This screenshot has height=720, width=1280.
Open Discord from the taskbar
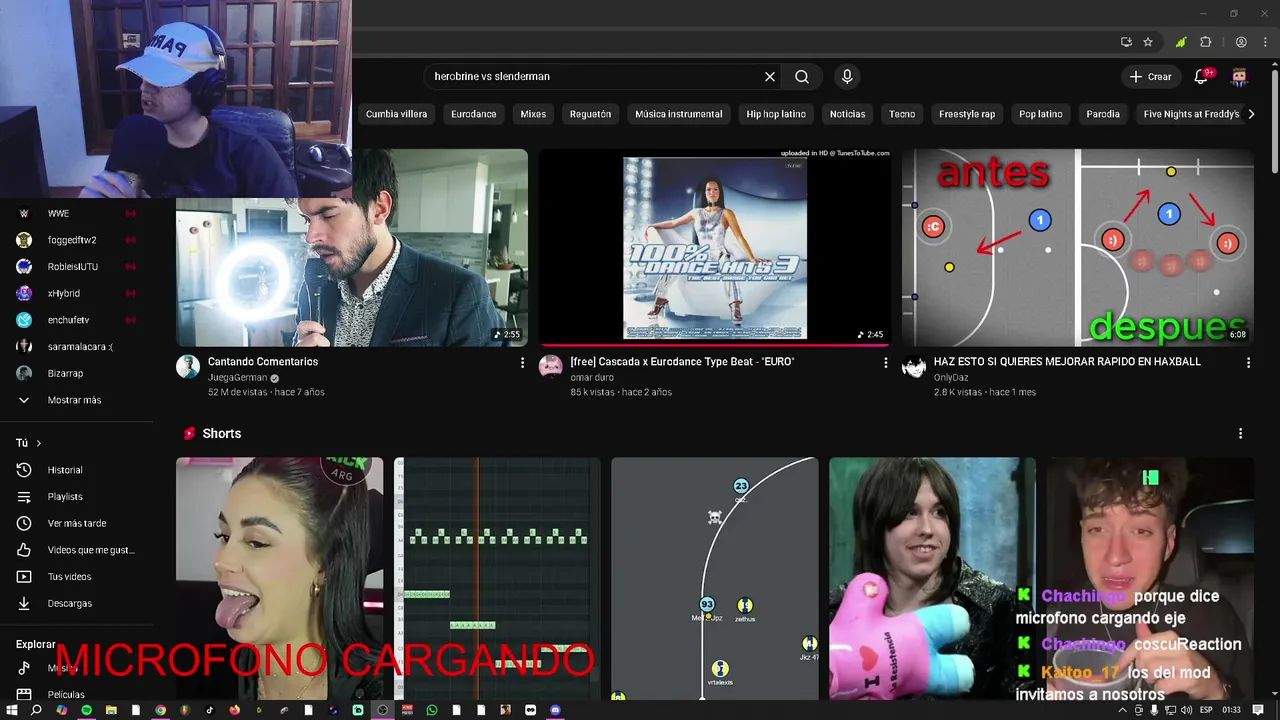pyautogui.click(x=555, y=710)
